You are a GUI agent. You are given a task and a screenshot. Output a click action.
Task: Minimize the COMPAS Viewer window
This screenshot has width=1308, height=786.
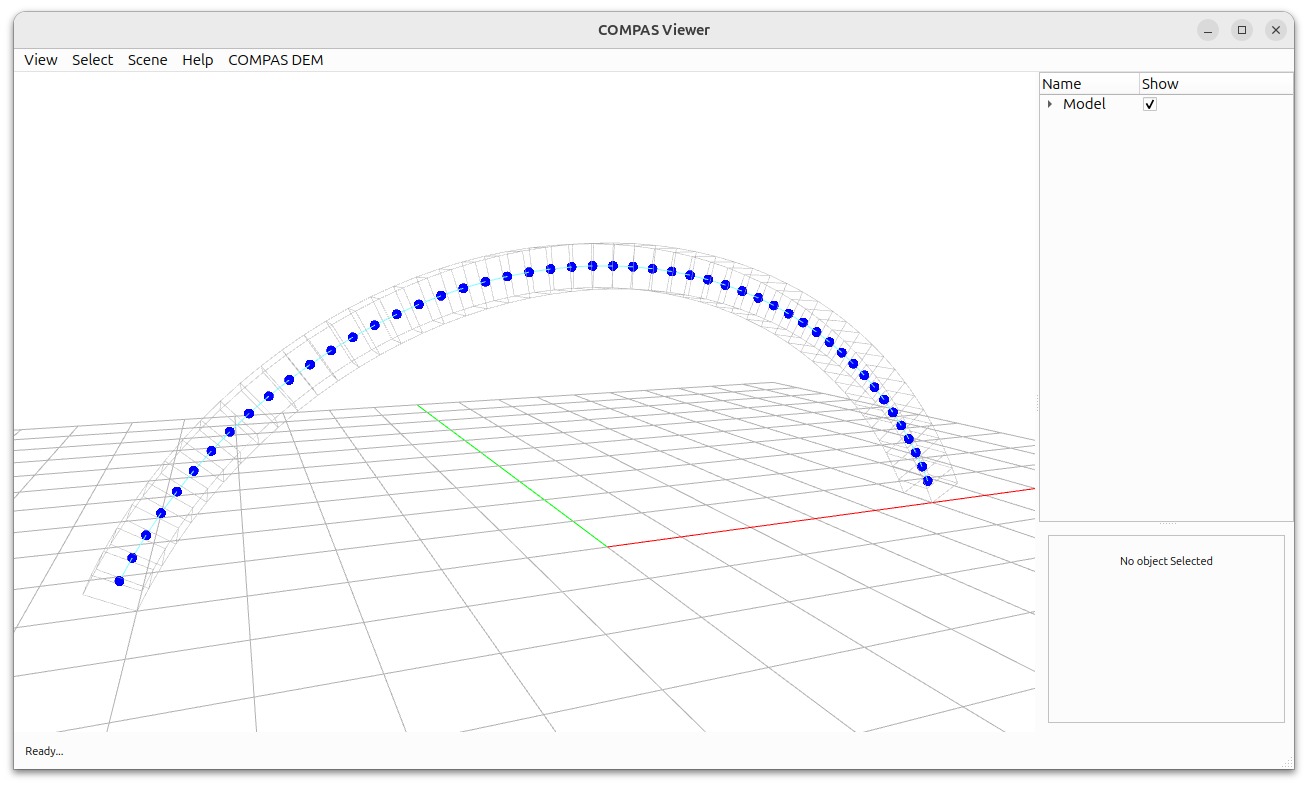(x=1208, y=30)
